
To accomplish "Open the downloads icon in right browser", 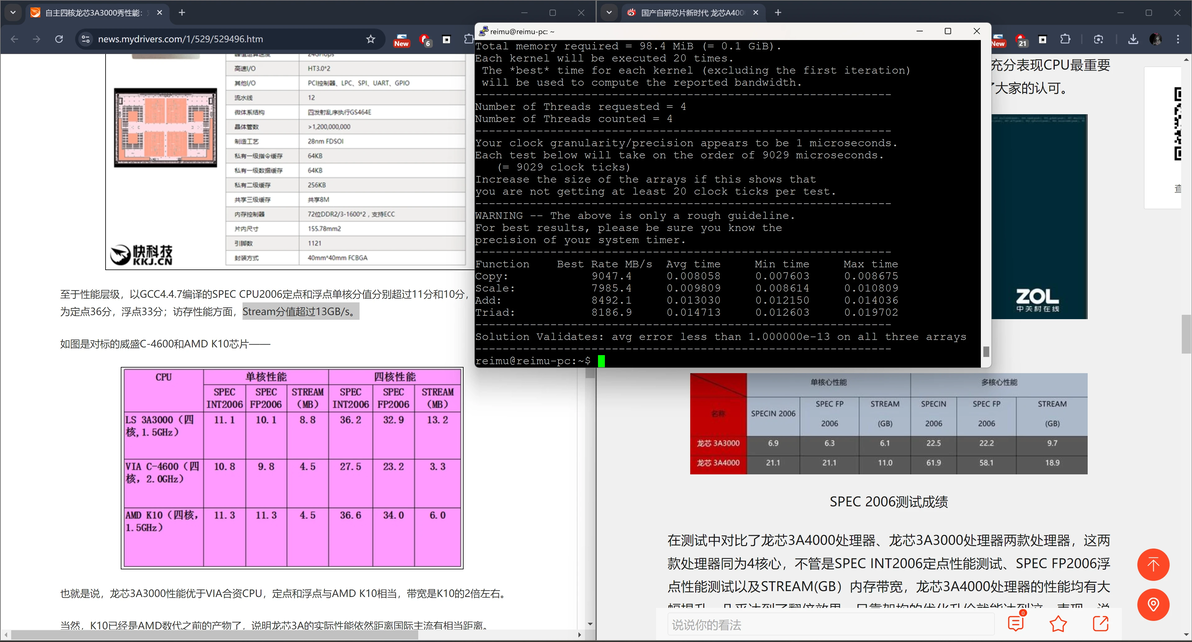I will [x=1133, y=39].
